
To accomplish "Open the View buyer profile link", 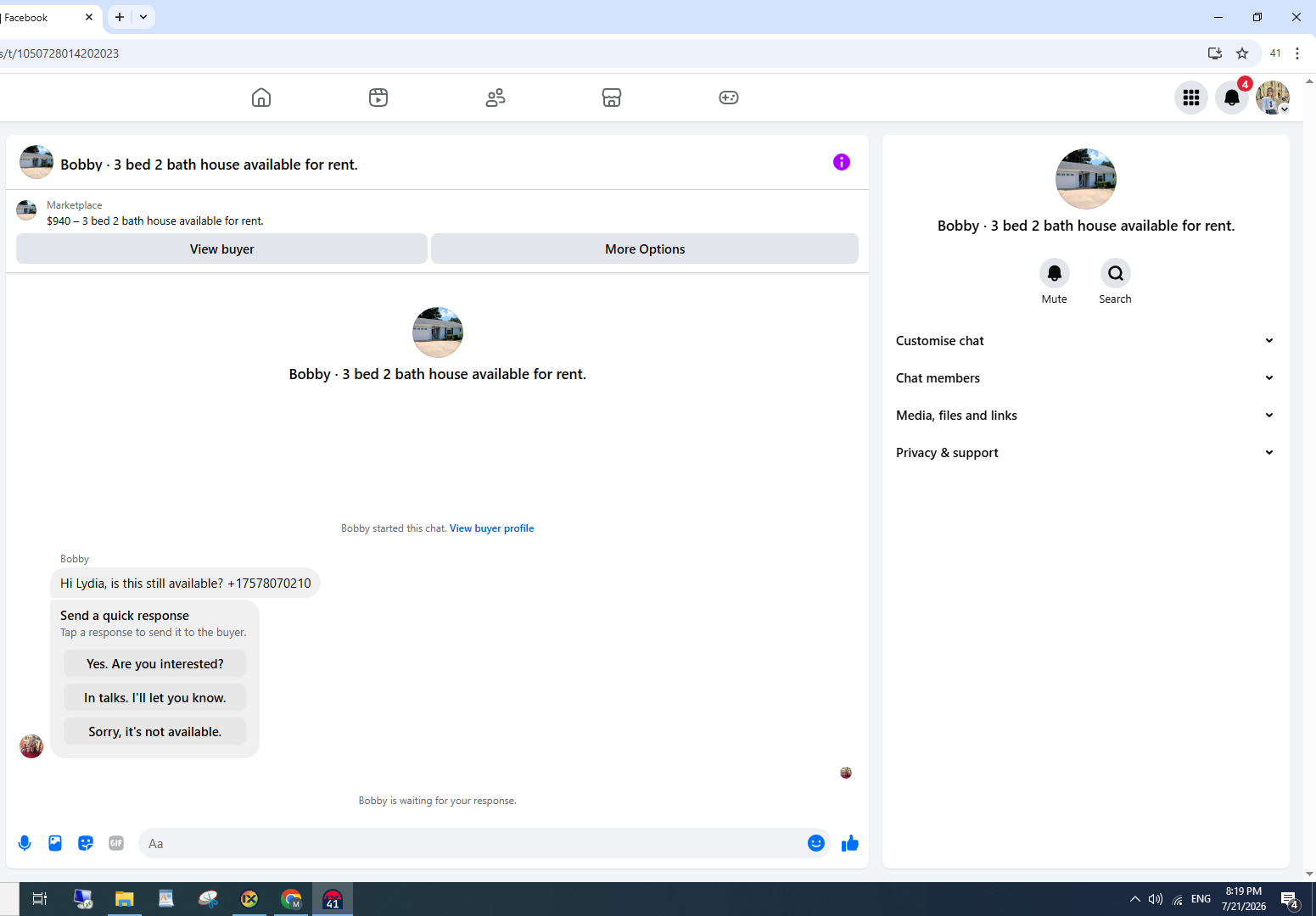I will pyautogui.click(x=491, y=528).
